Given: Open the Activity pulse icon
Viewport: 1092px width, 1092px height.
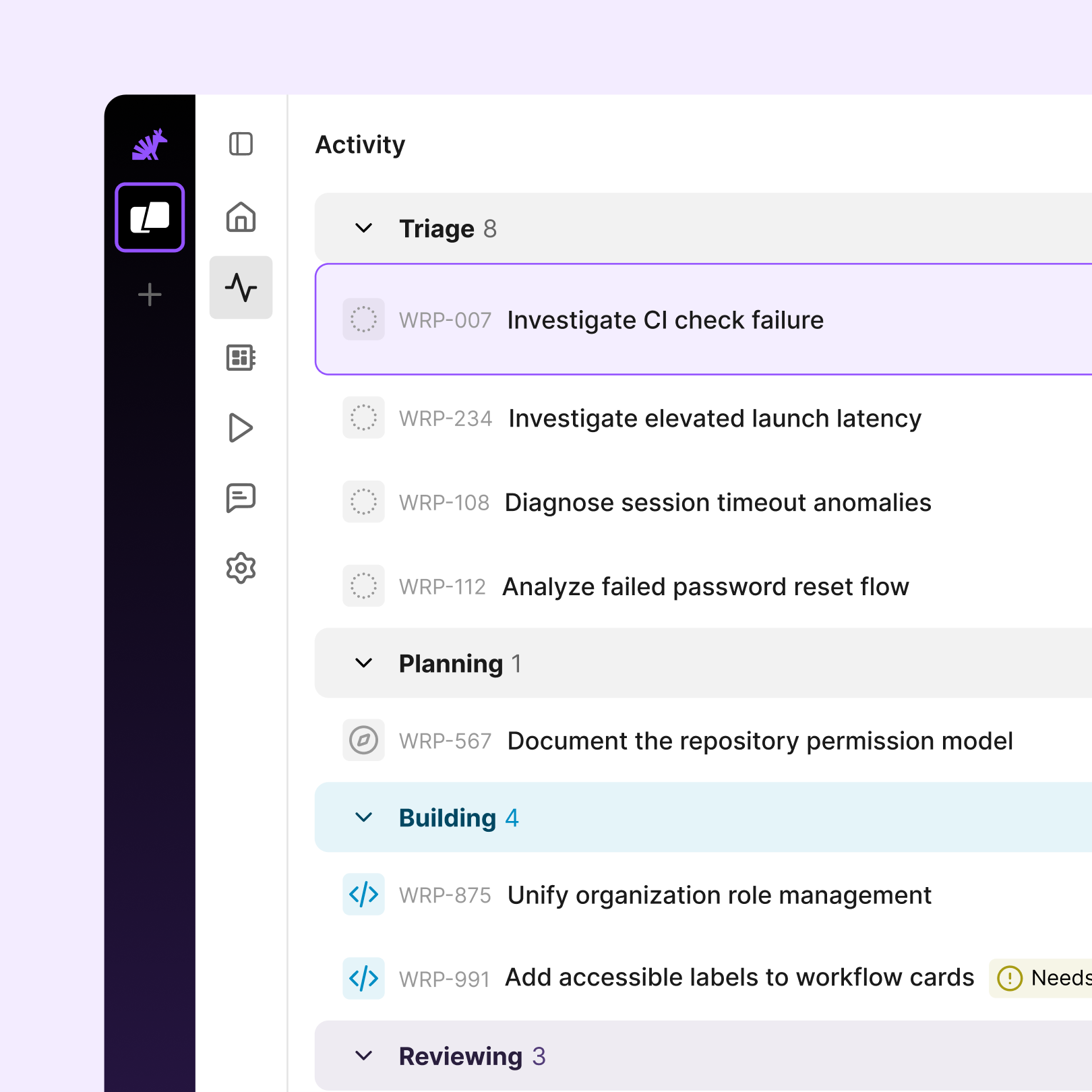Looking at the screenshot, I should point(241,287).
